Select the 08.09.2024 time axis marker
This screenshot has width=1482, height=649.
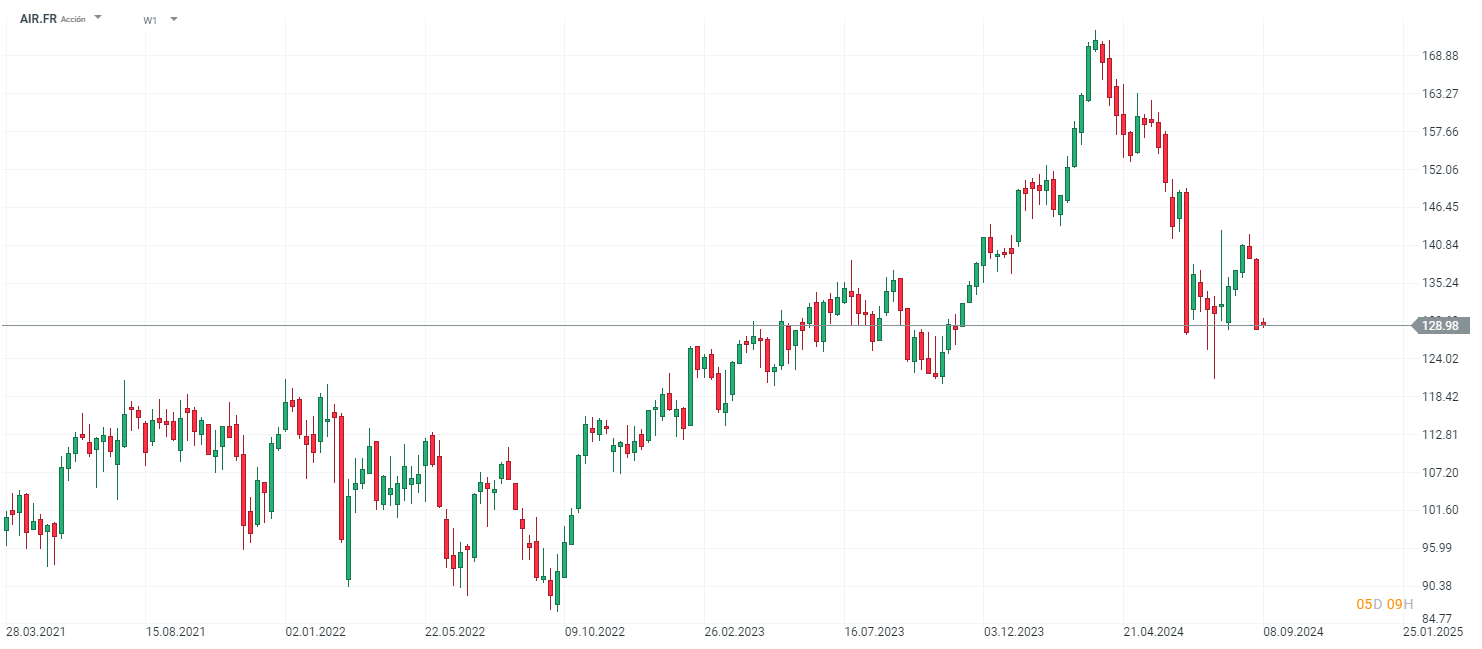pyautogui.click(x=1293, y=632)
